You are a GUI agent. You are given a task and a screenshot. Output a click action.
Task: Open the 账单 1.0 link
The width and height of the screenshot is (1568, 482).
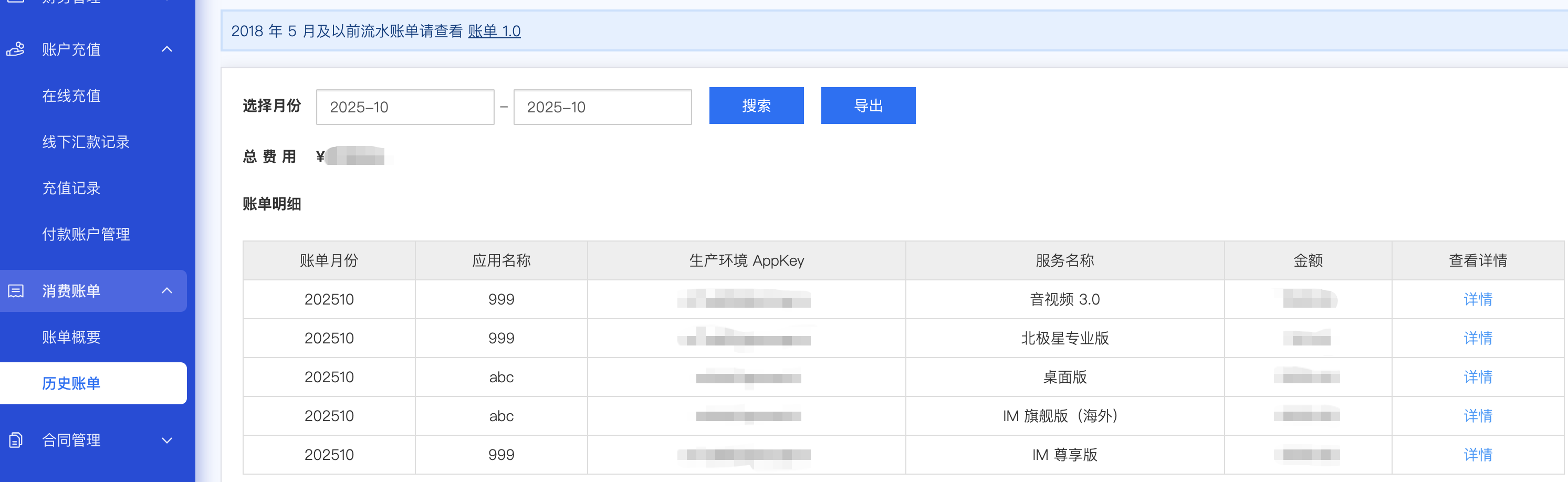tap(494, 31)
